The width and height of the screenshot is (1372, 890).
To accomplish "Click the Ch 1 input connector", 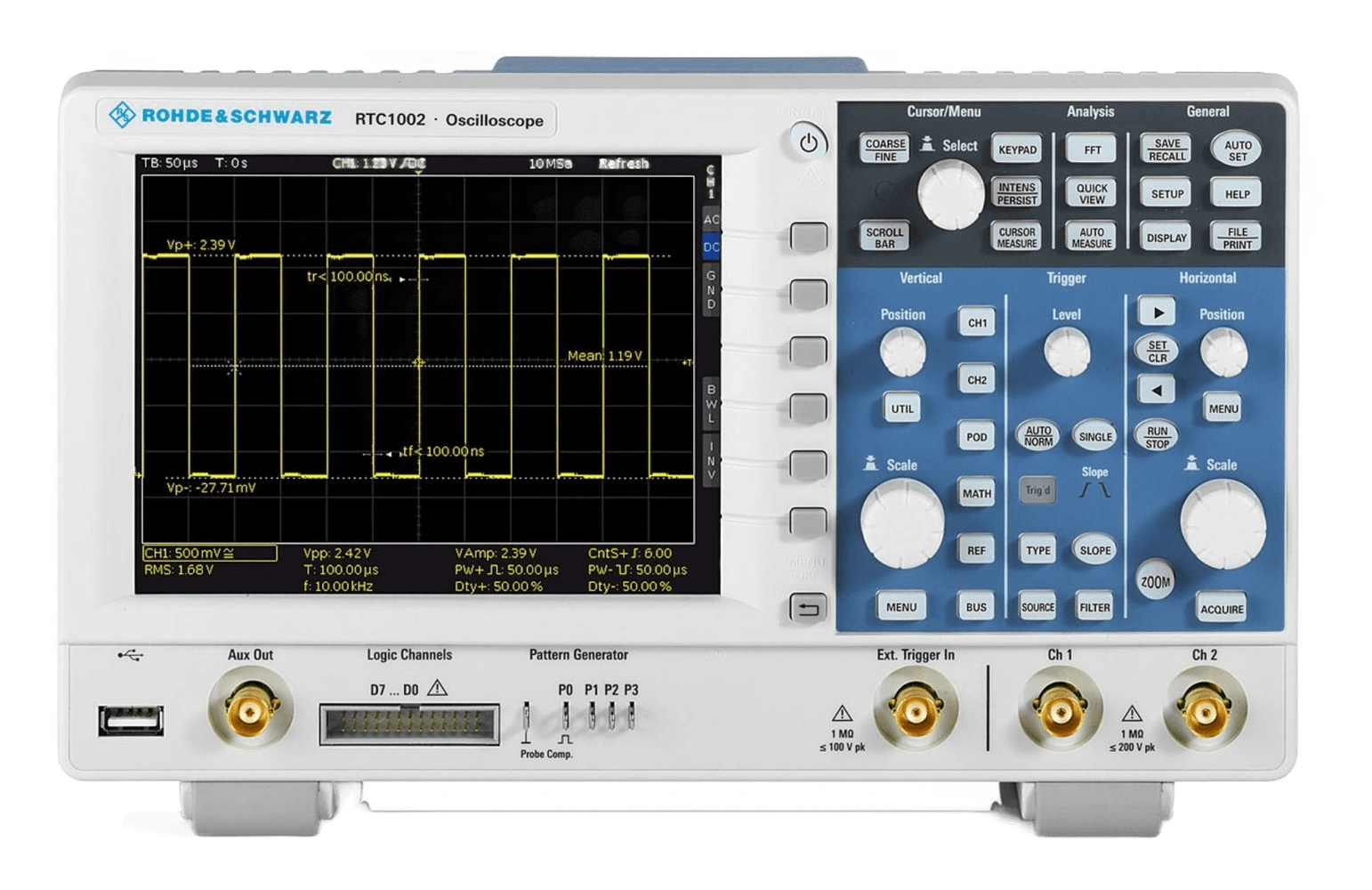I will click(x=1060, y=711).
